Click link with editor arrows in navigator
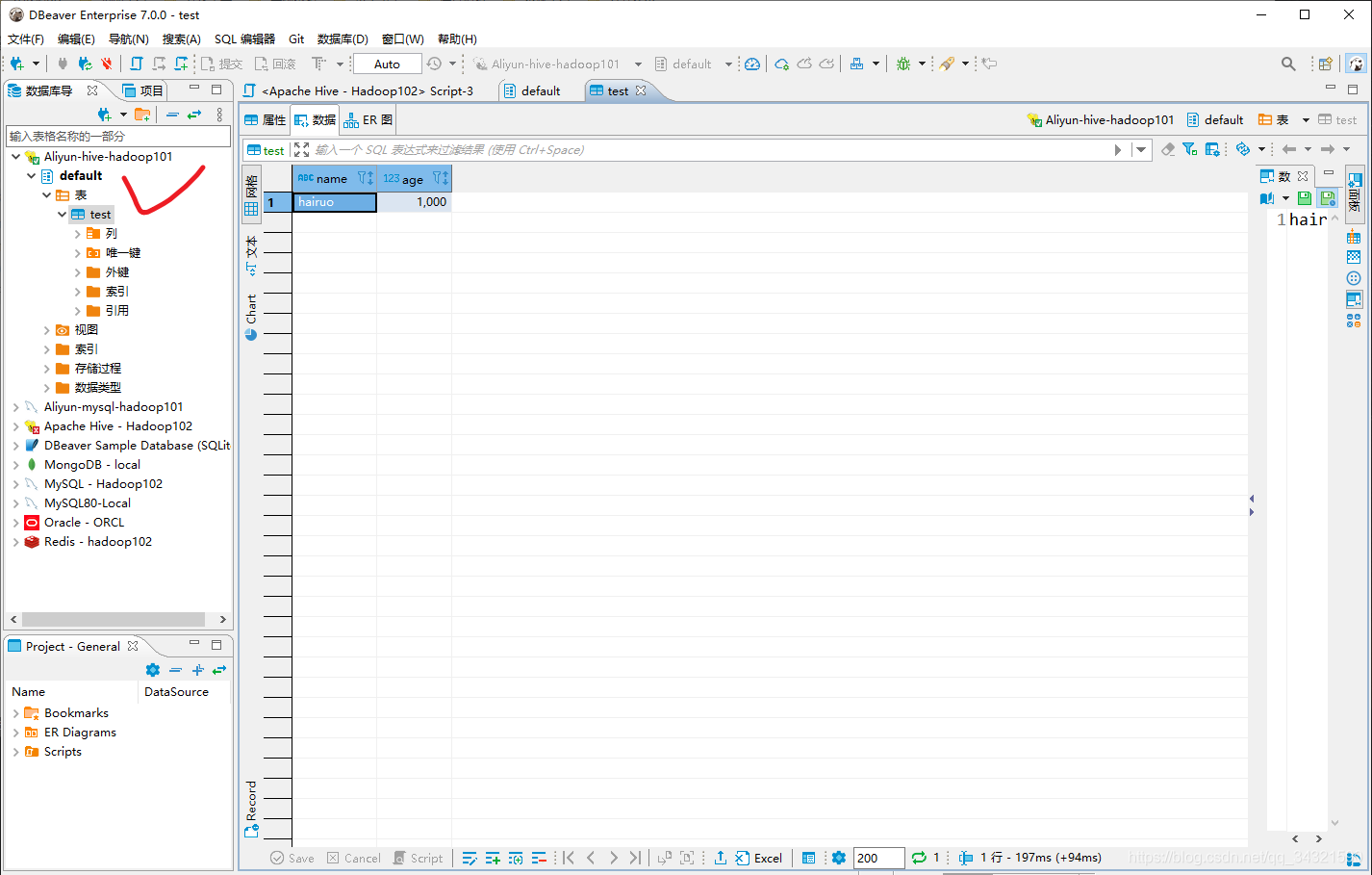Viewport: 1372px width, 875px height. point(194,115)
